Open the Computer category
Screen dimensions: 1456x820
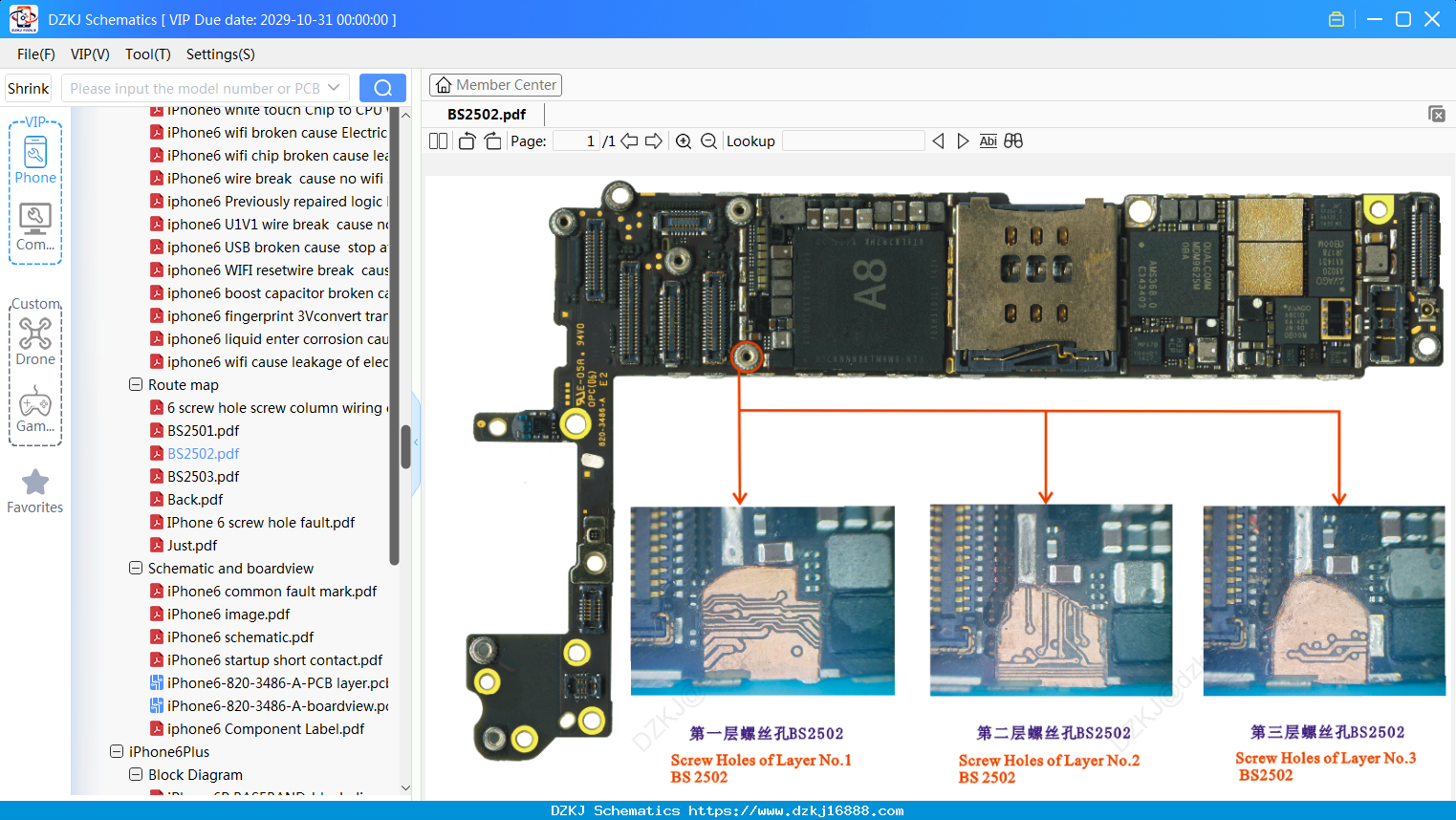click(35, 227)
